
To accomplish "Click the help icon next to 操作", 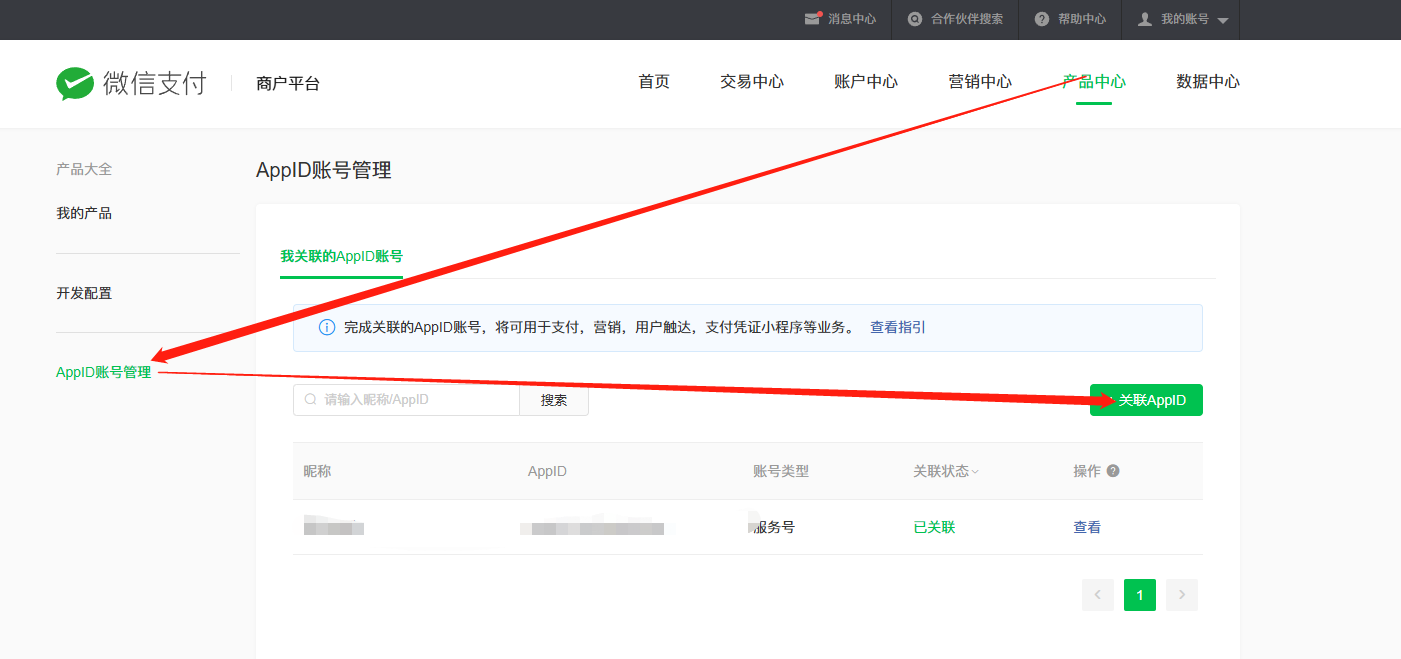I will point(1113,471).
